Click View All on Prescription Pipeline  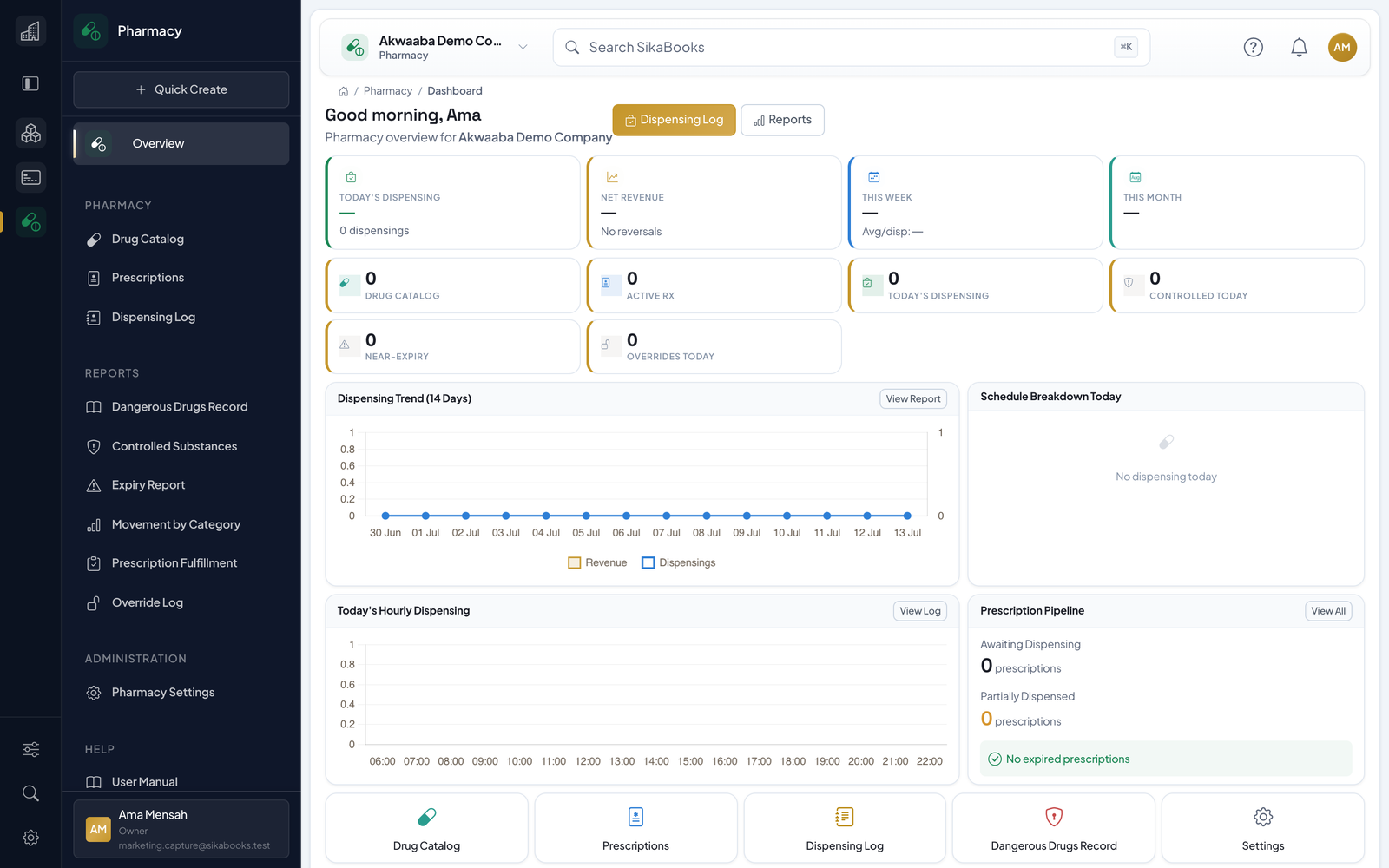1328,611
